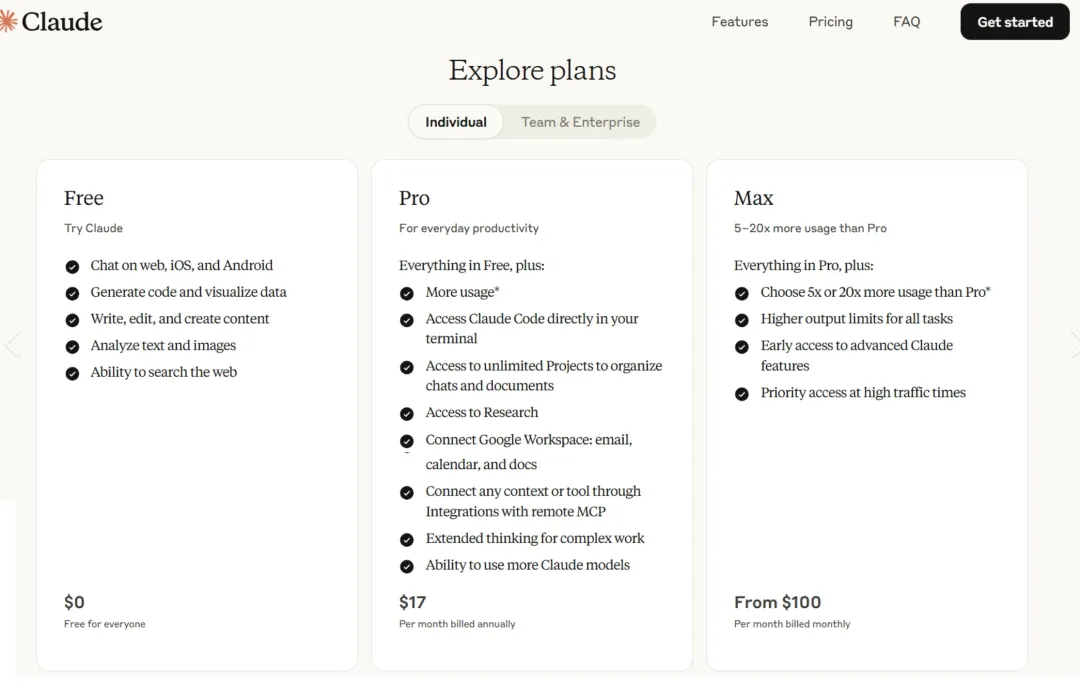Click the $17 price text

413,602
